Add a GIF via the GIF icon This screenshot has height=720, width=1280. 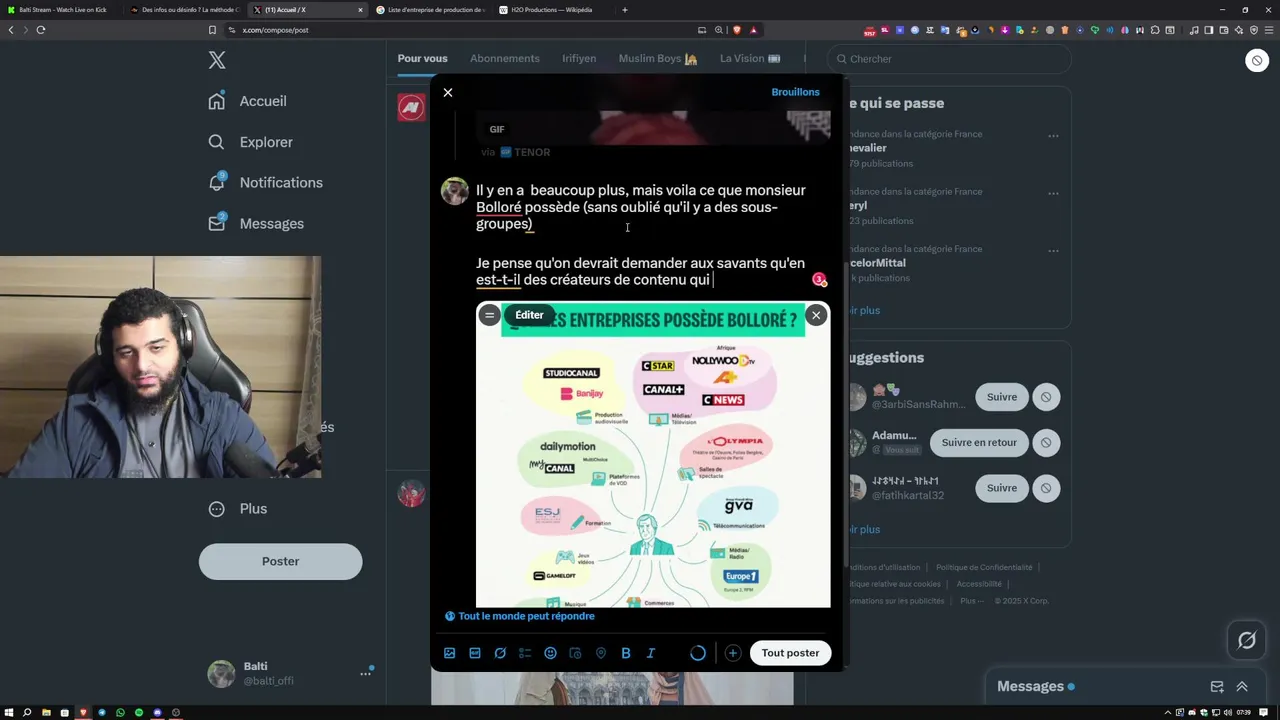click(475, 653)
